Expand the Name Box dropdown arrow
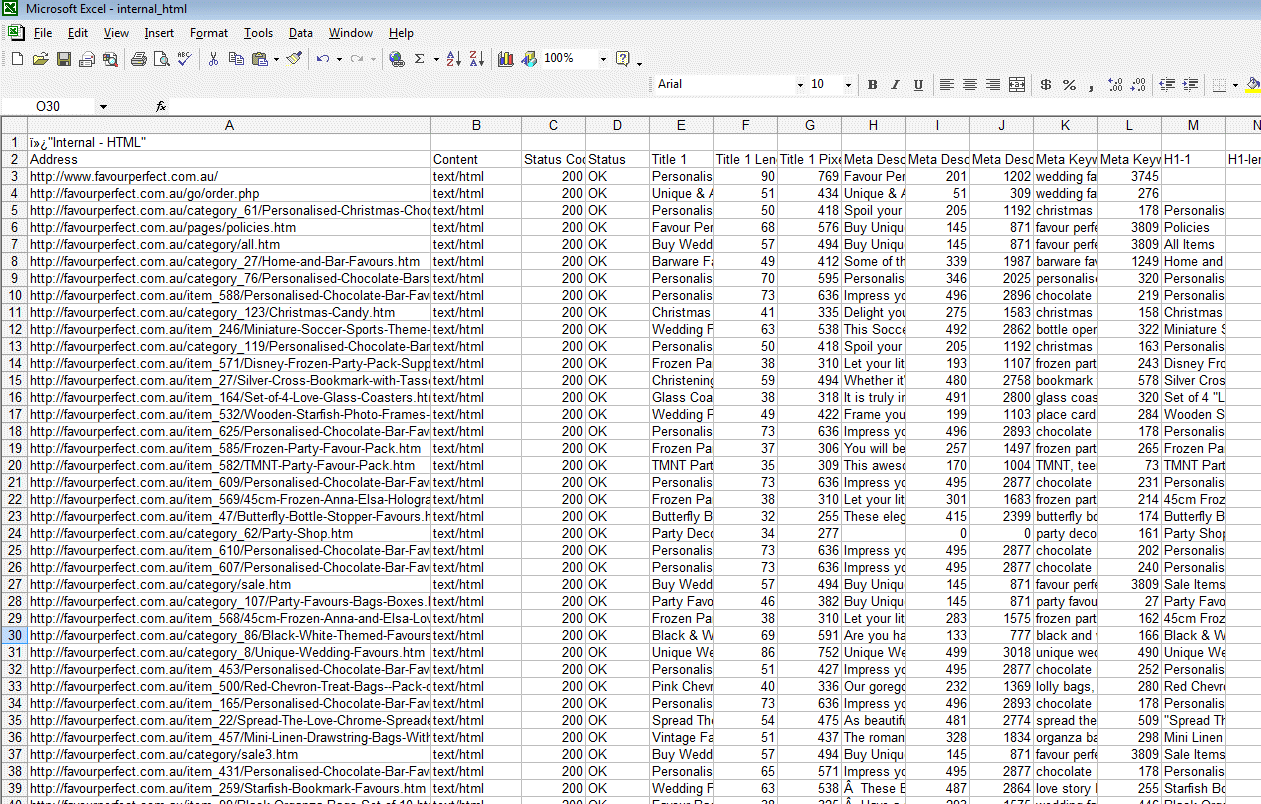The height and width of the screenshot is (804, 1261). pyautogui.click(x=103, y=106)
